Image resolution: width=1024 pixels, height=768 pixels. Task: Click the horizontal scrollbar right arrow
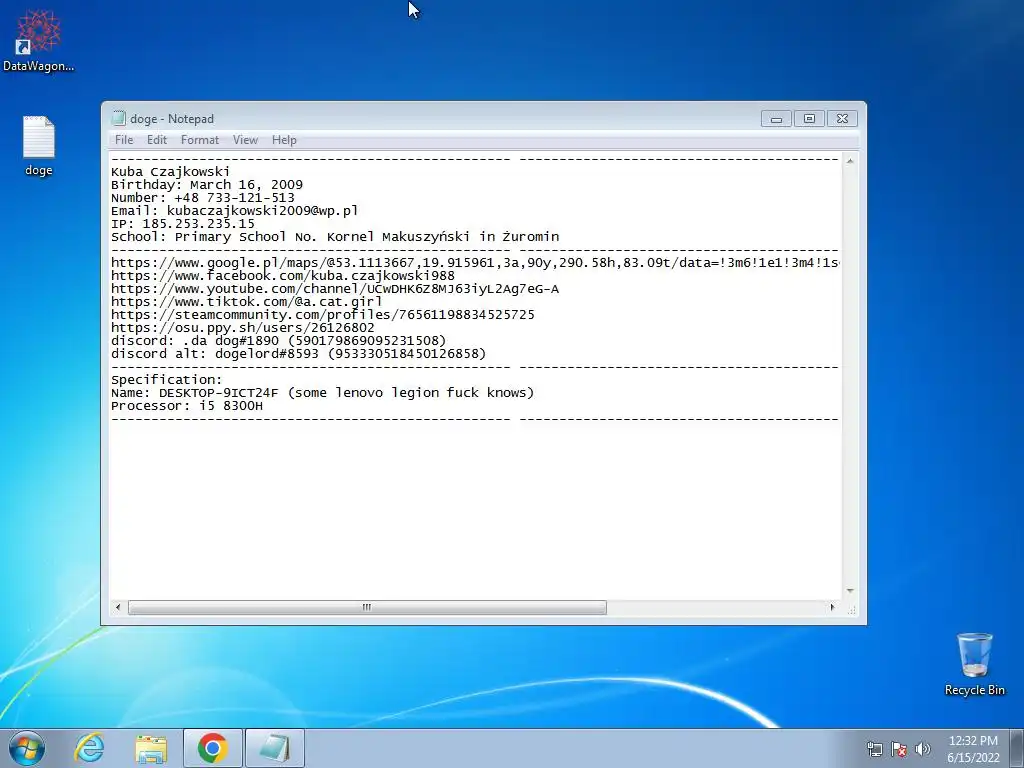(x=832, y=607)
